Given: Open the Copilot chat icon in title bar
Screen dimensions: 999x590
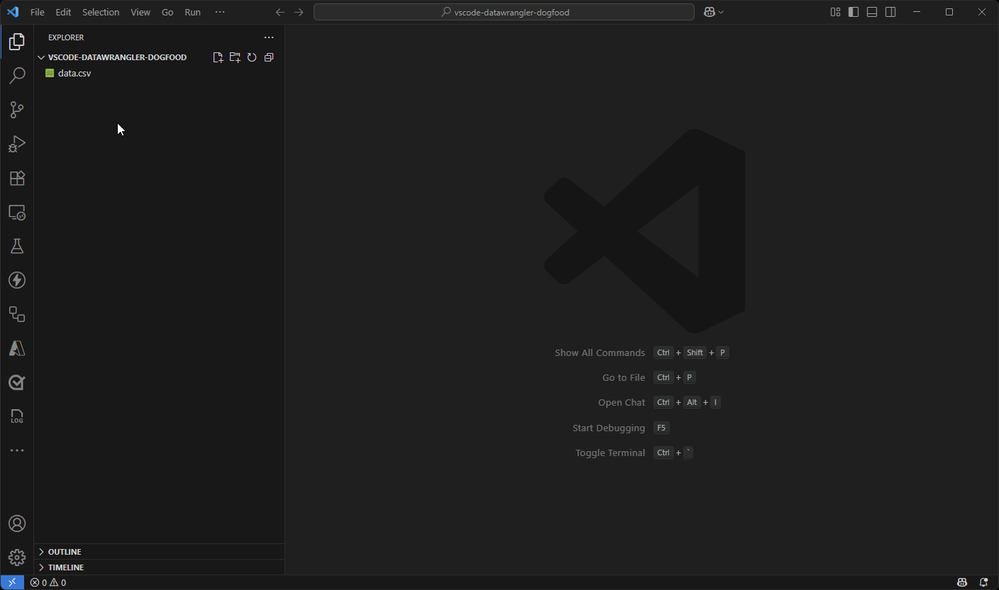Looking at the screenshot, I should click(709, 12).
